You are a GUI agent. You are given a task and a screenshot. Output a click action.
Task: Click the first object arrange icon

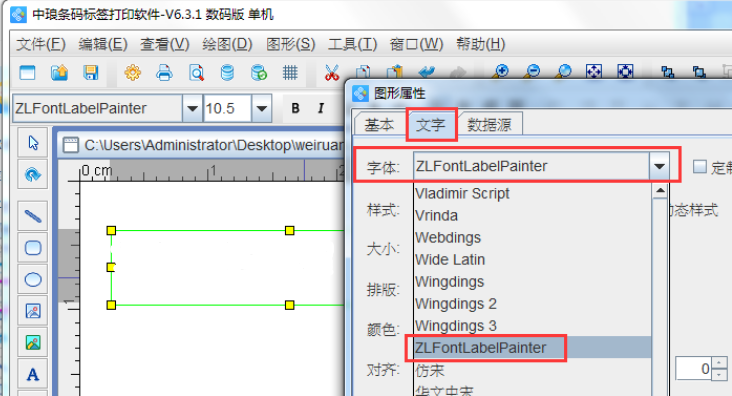coord(668,72)
